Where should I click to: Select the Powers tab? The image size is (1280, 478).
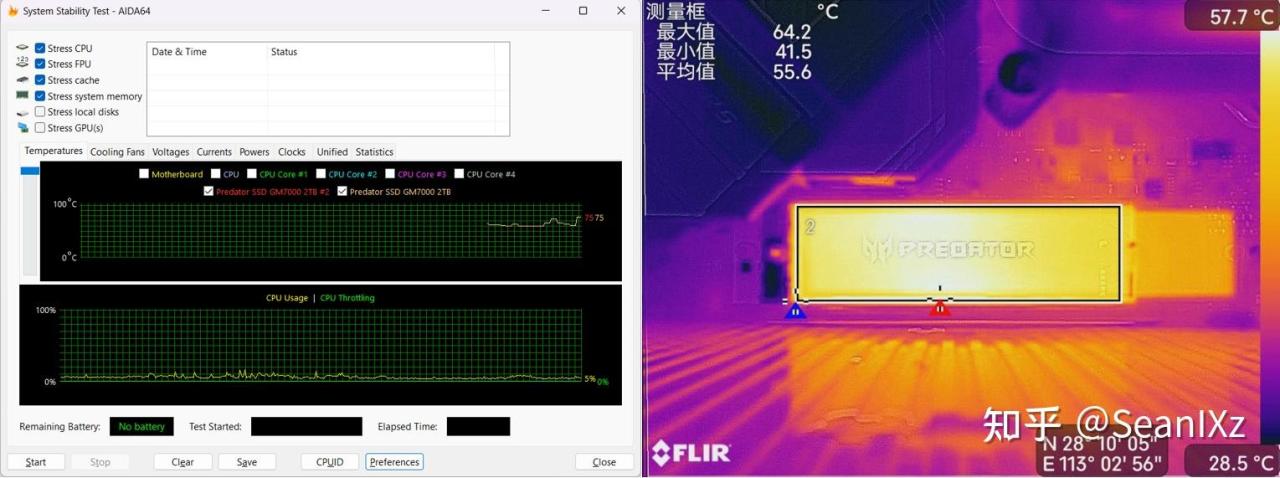pyautogui.click(x=254, y=152)
